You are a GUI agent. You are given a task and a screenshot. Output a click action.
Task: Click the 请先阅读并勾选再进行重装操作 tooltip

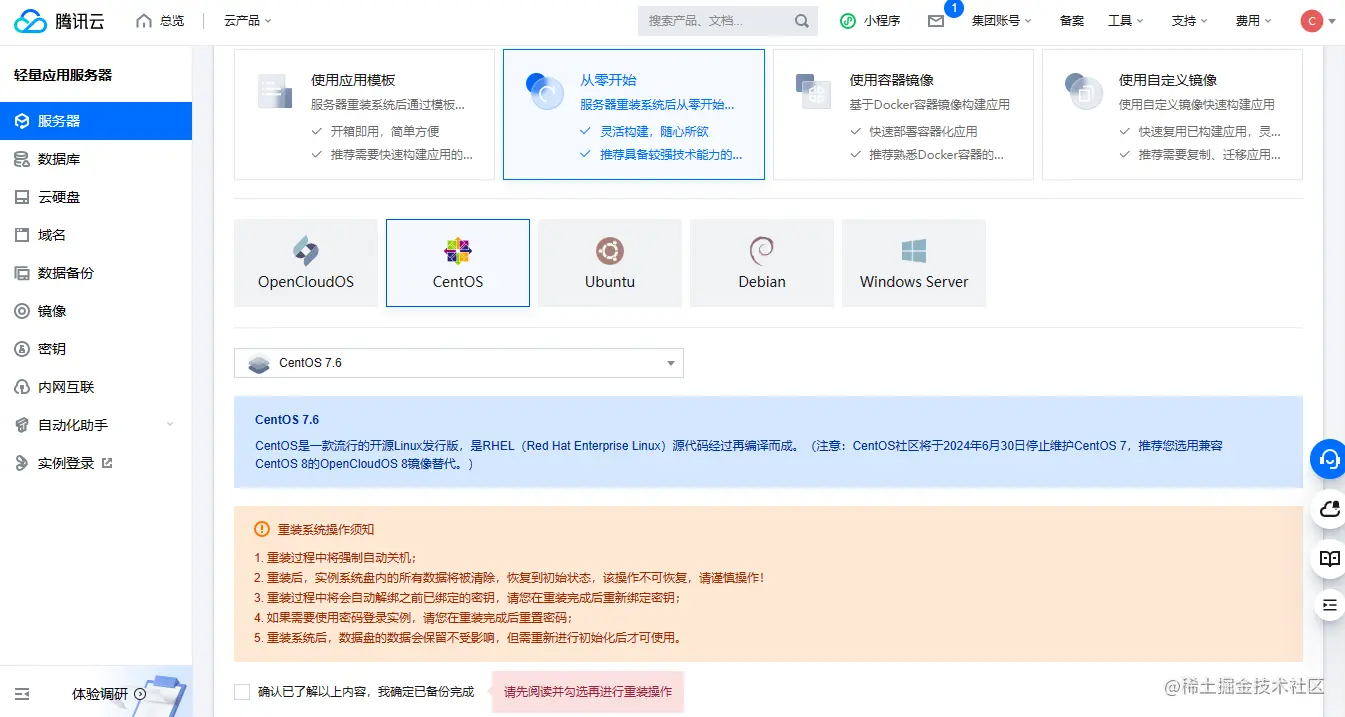click(588, 692)
